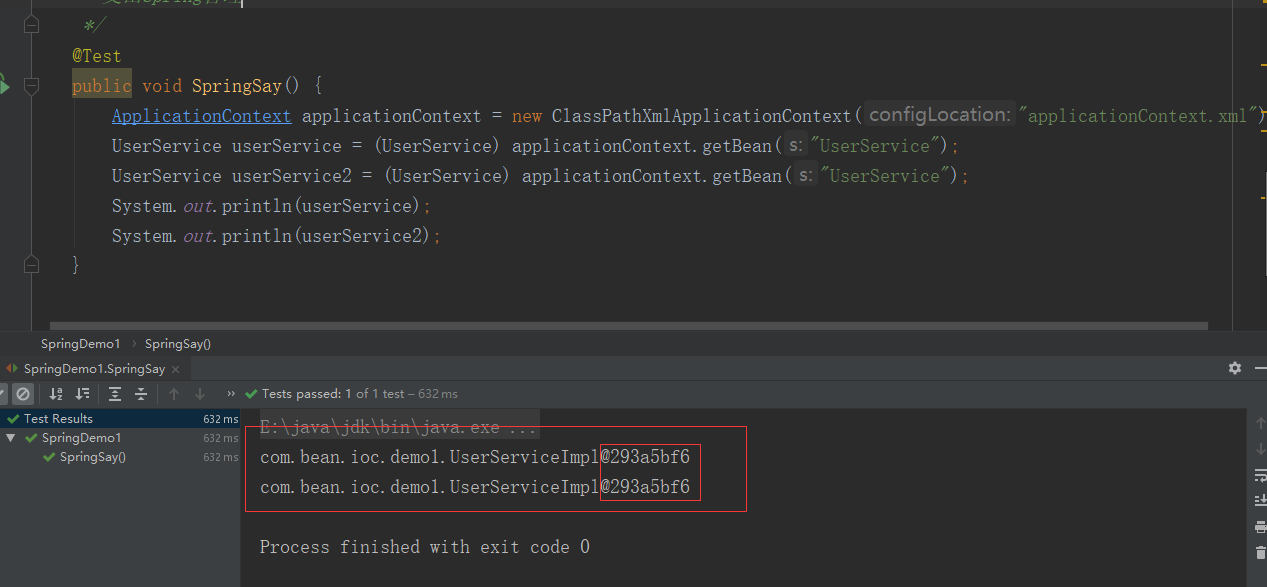
Task: Fold marker beside closing brace
Action: pos(31,265)
